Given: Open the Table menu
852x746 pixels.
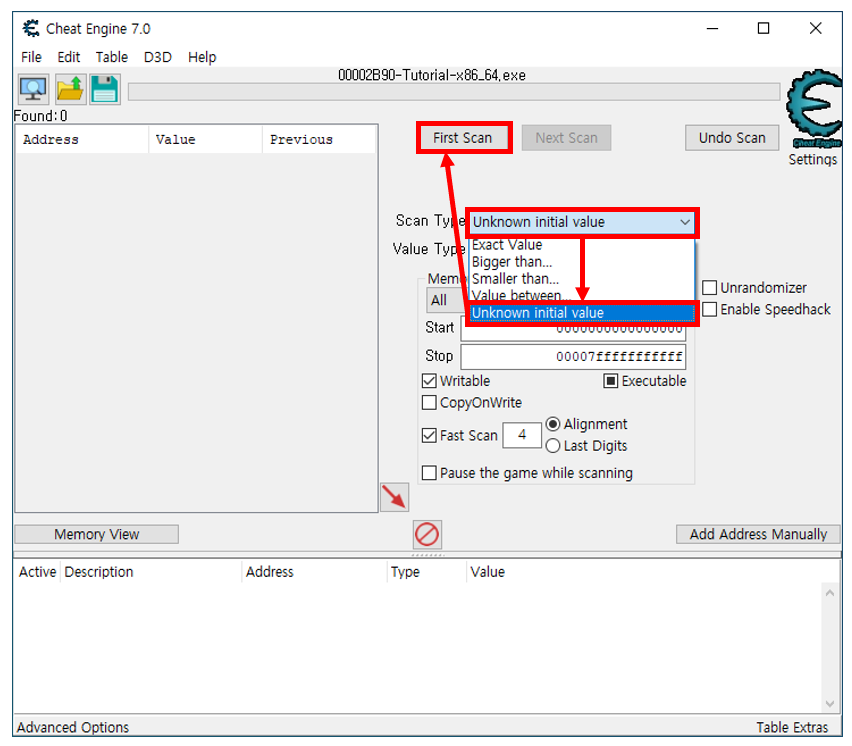Looking at the screenshot, I should 111,57.
